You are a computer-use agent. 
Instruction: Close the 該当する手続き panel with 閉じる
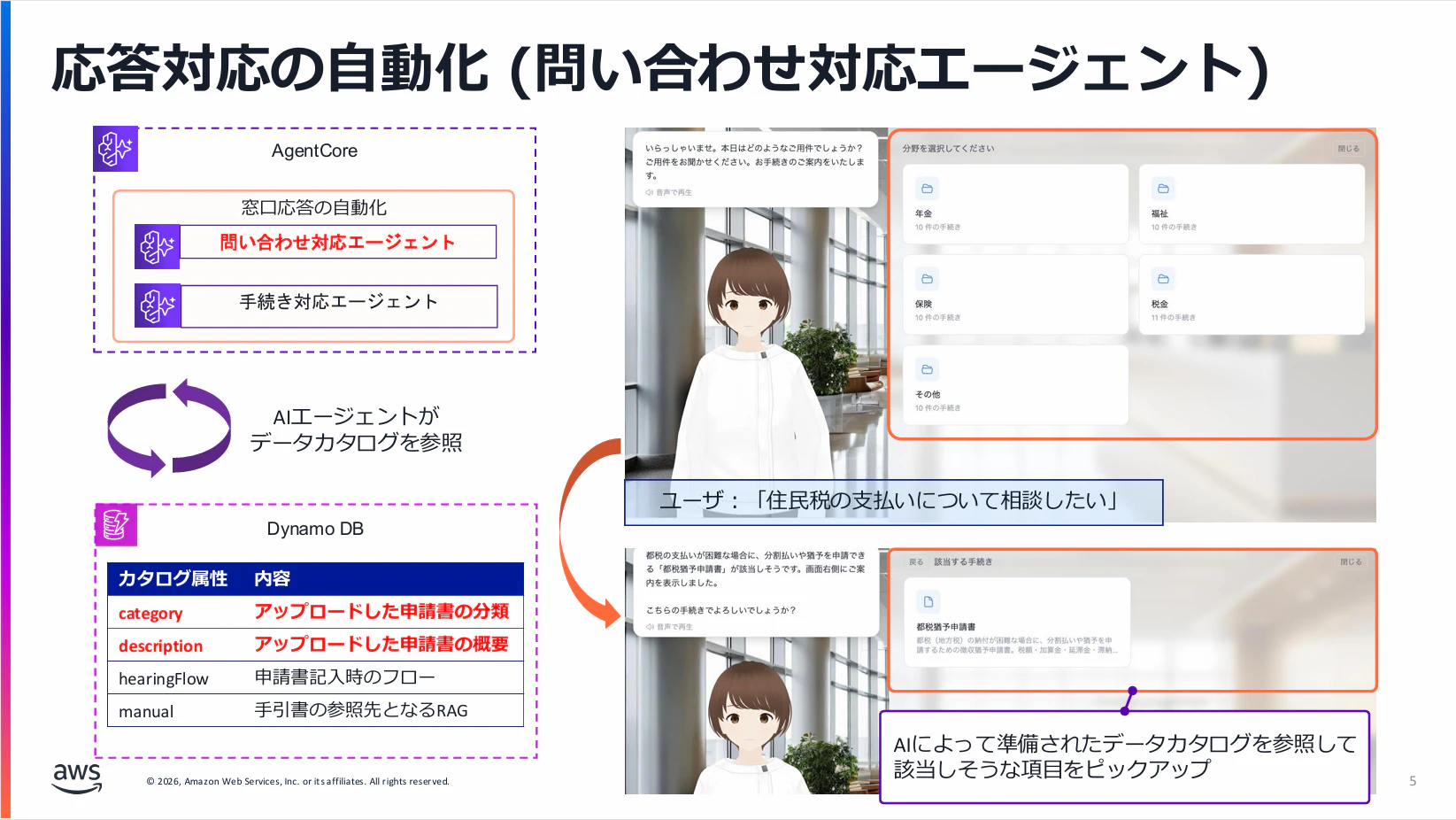coord(1351,561)
